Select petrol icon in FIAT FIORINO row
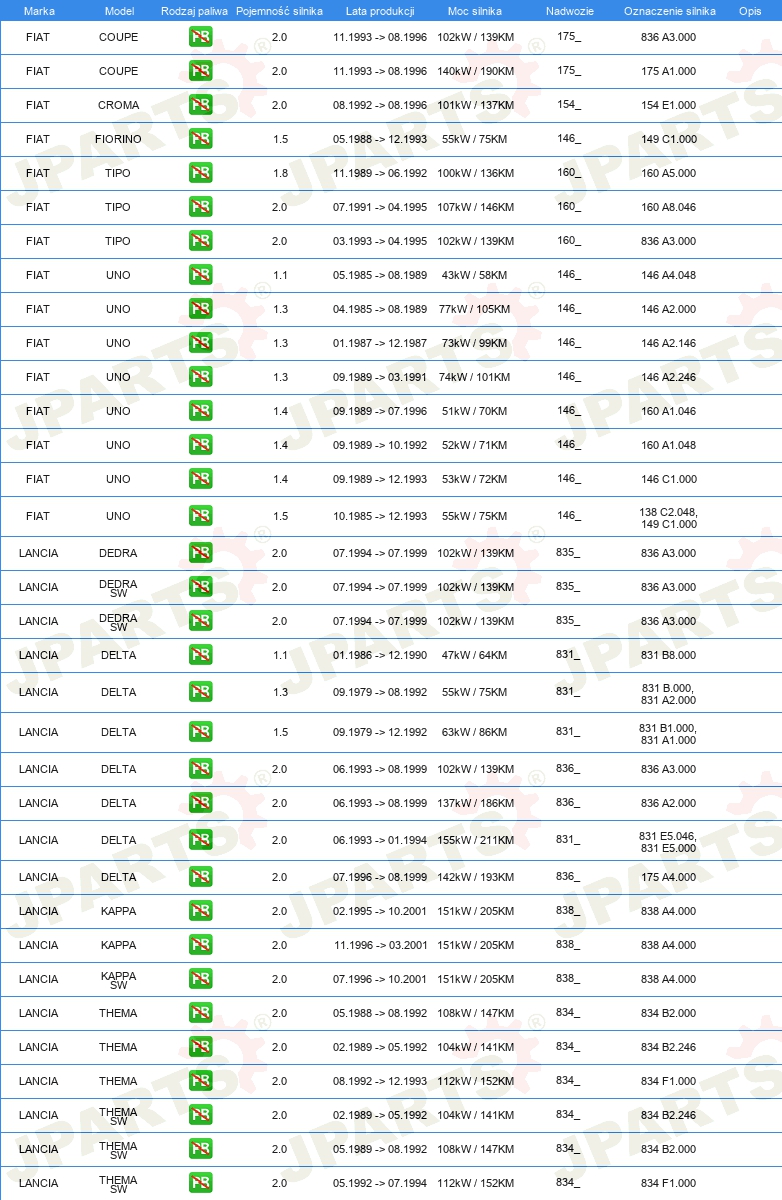This screenshot has width=782, height=1200. tap(200, 139)
